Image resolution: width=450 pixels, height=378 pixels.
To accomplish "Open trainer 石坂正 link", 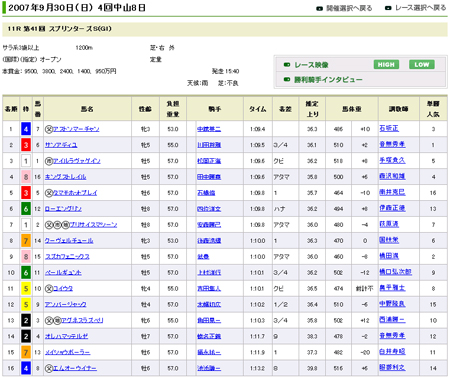I will click(x=389, y=128).
